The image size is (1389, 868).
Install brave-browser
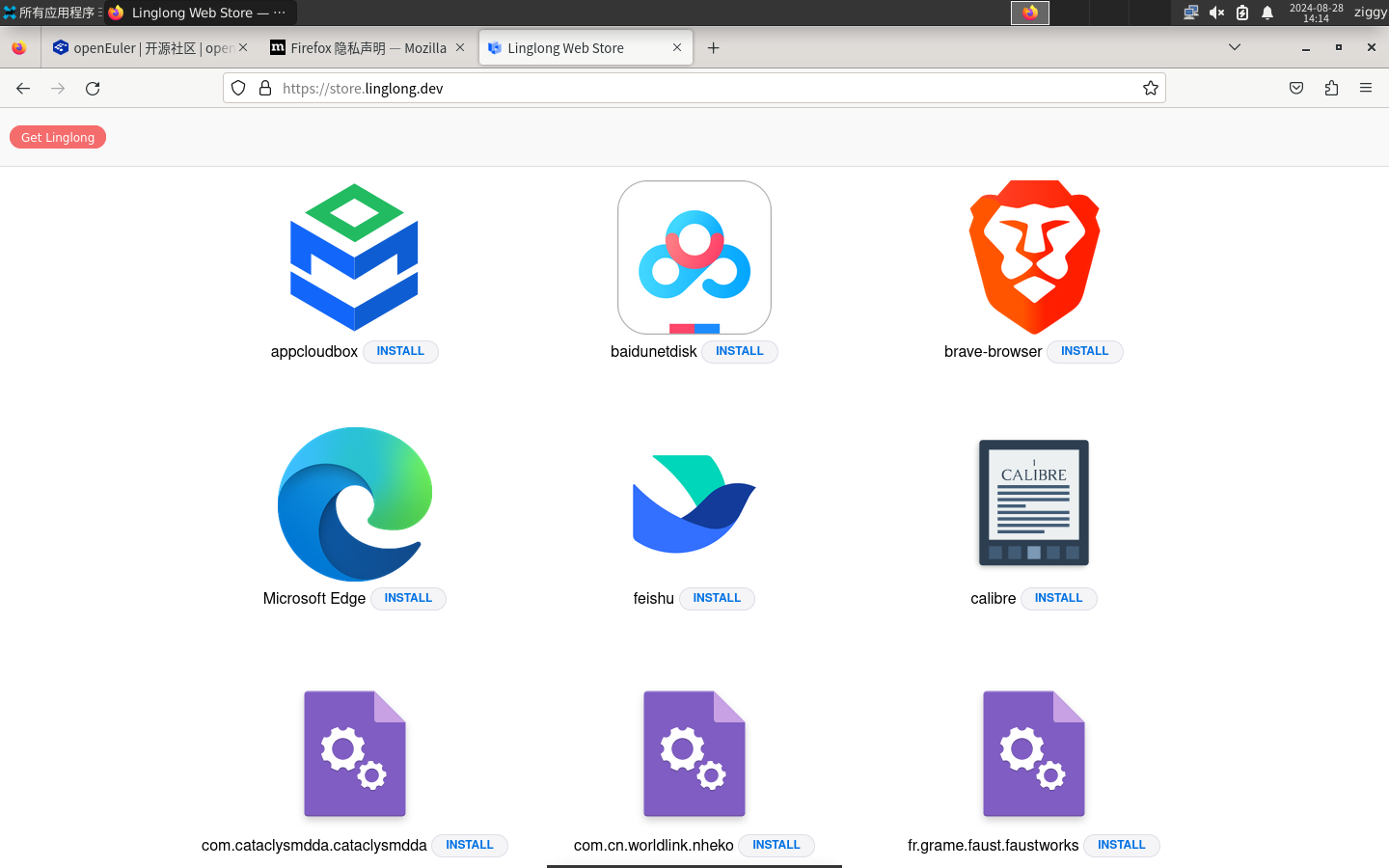(1085, 352)
